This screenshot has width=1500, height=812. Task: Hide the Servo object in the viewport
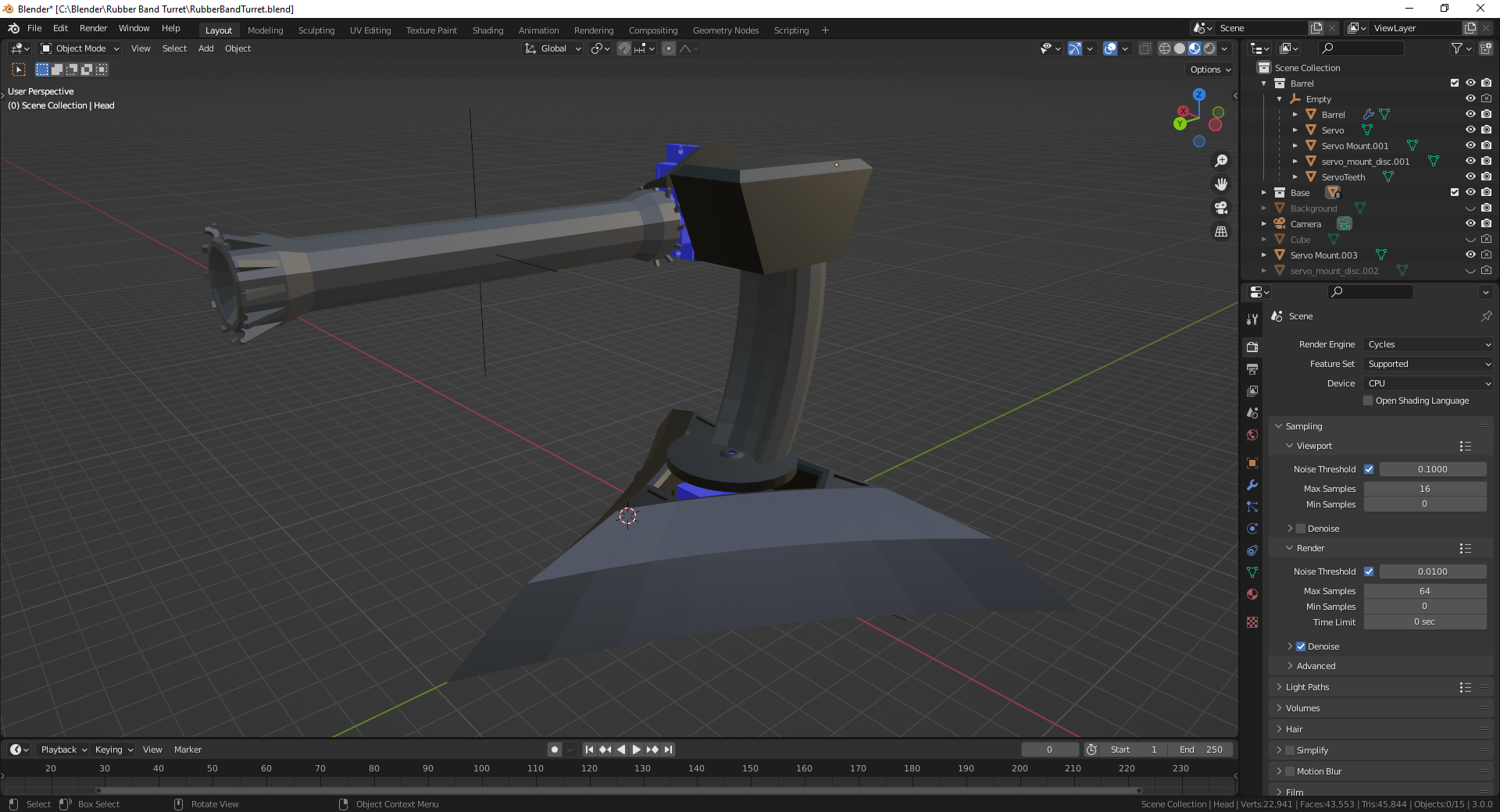[x=1471, y=130]
